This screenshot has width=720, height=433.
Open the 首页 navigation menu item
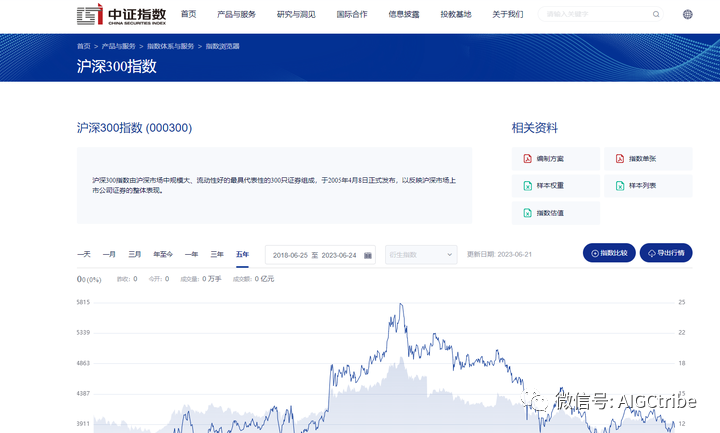click(x=188, y=14)
